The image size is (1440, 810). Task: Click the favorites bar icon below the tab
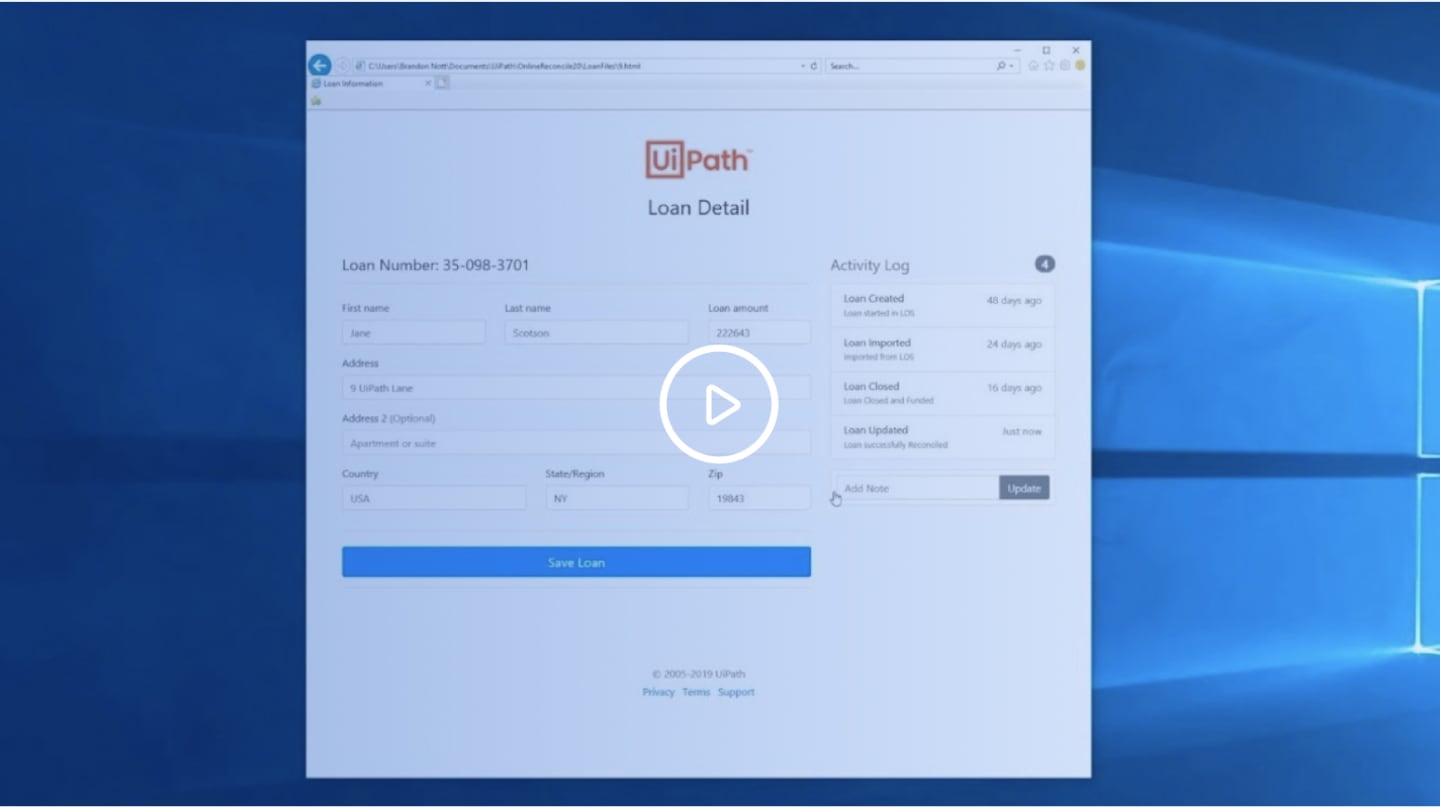click(x=316, y=100)
